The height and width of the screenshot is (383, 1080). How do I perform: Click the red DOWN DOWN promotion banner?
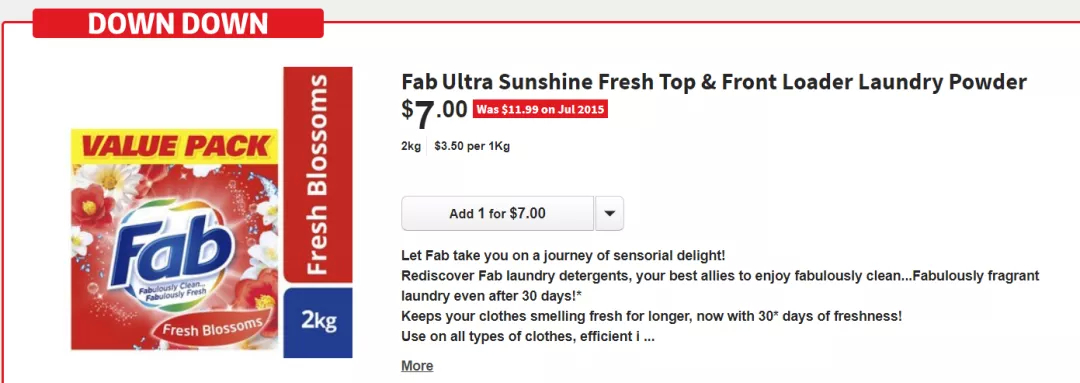[x=178, y=23]
